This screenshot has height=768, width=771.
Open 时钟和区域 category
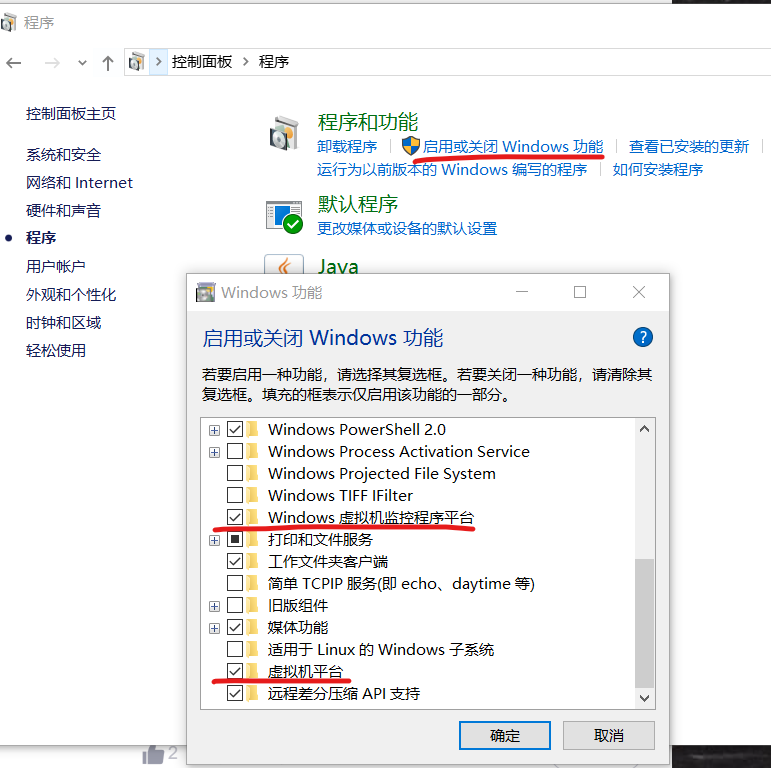coord(63,322)
